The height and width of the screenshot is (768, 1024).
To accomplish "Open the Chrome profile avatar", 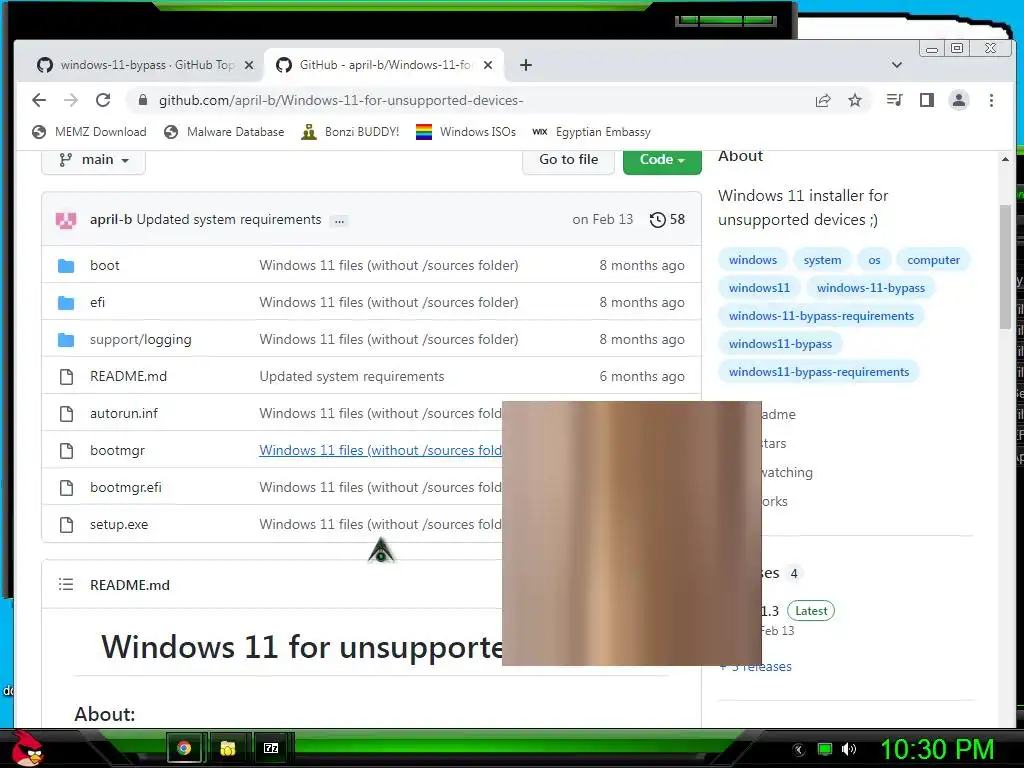I will [x=959, y=100].
